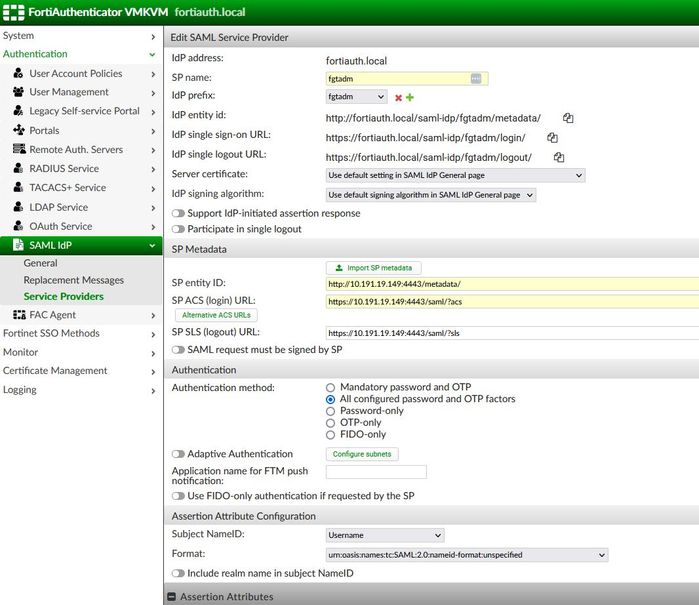Add a new IdP prefix with green plus
699x605 pixels.
point(410,97)
